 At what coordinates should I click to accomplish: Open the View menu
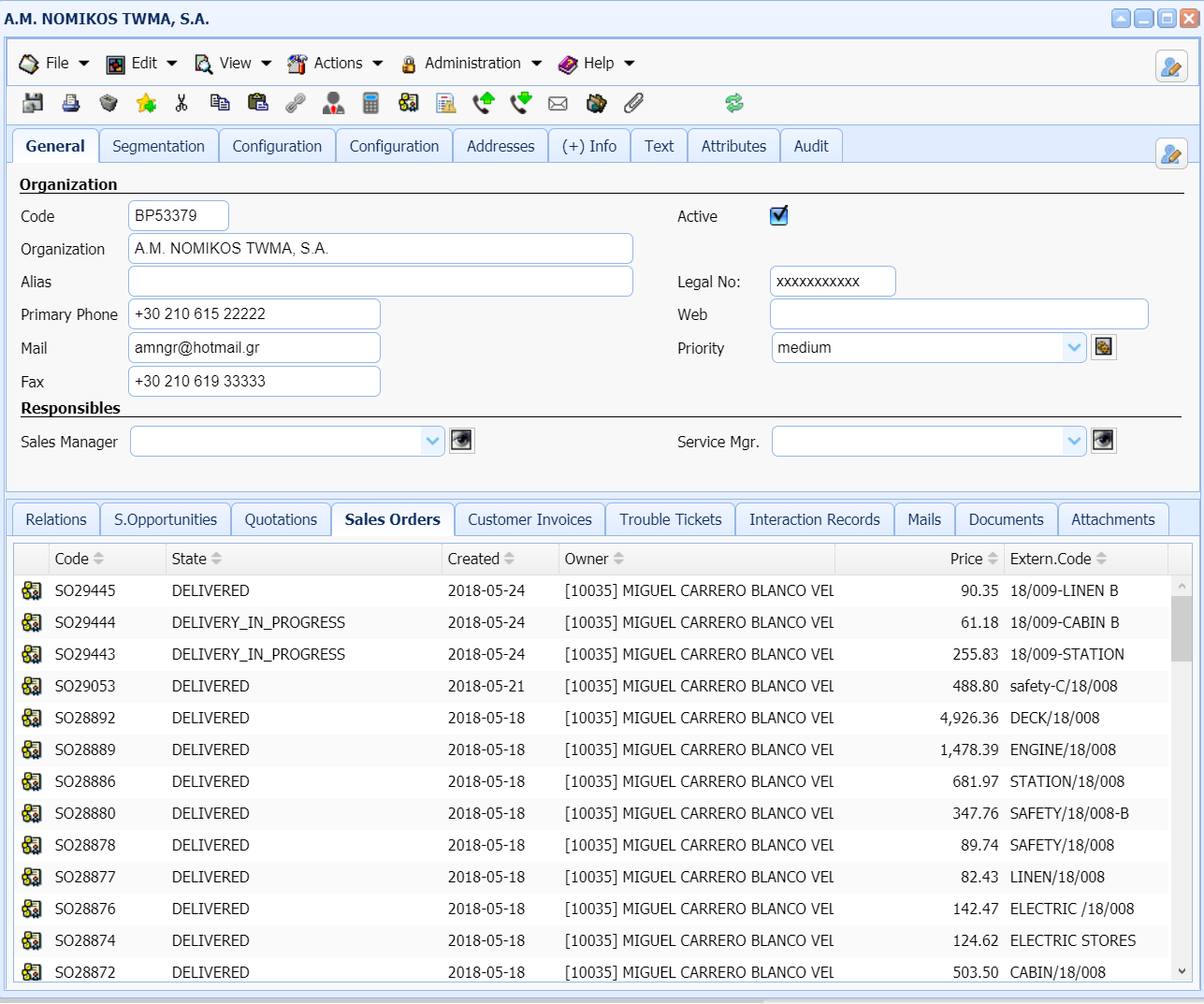click(233, 64)
